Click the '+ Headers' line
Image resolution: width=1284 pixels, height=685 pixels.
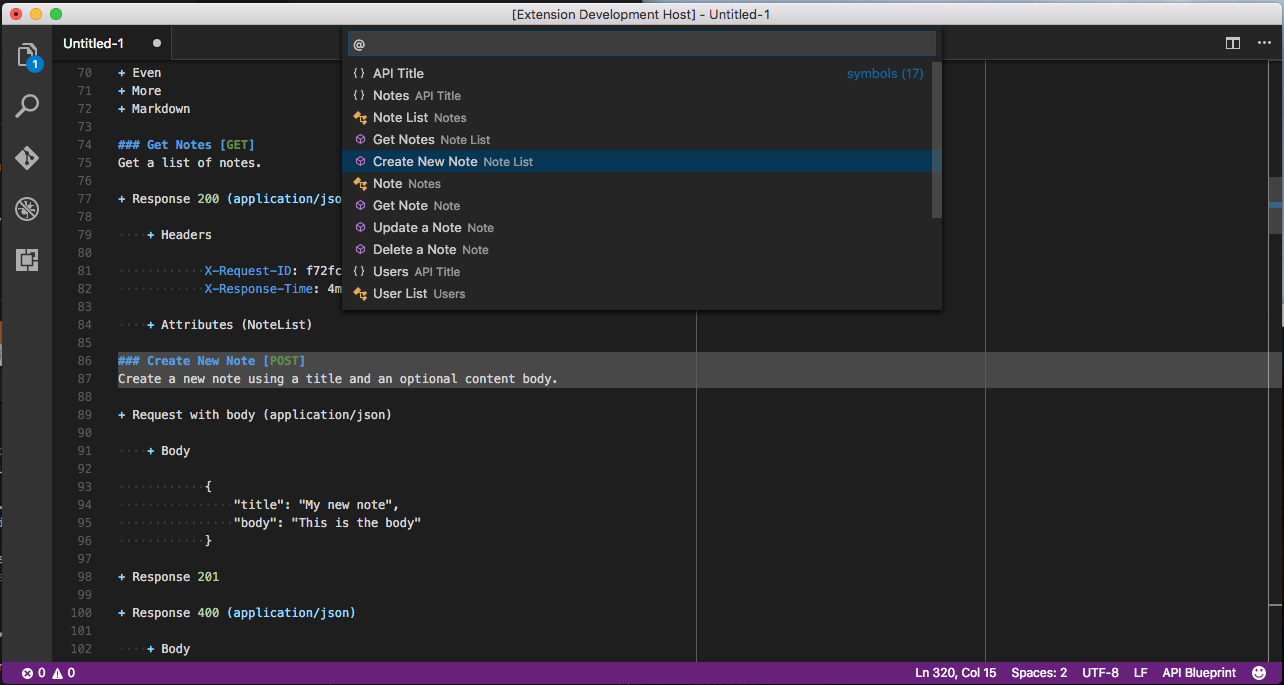[x=179, y=235]
